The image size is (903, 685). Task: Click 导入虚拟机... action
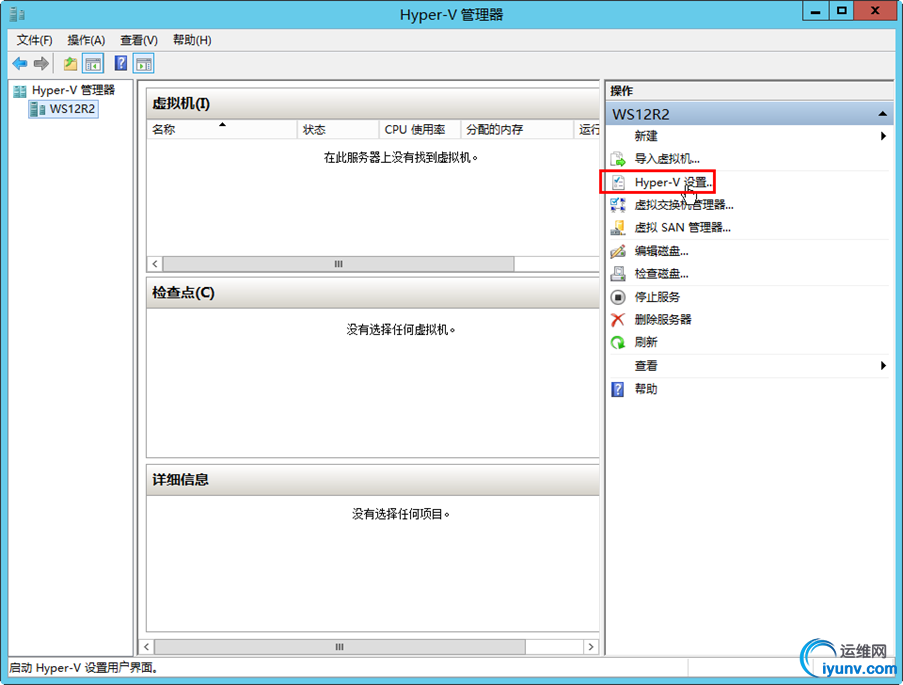pyautogui.click(x=667, y=158)
